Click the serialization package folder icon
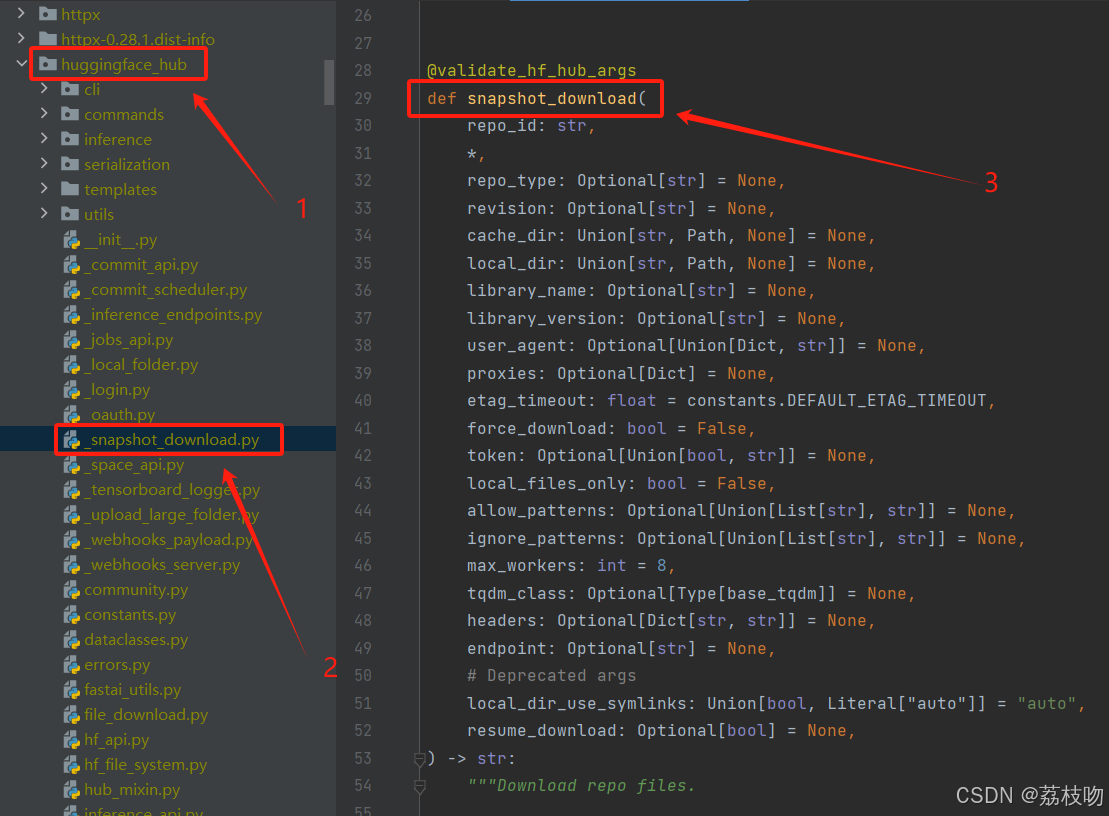Image resolution: width=1109 pixels, height=816 pixels. pyautogui.click(x=70, y=164)
